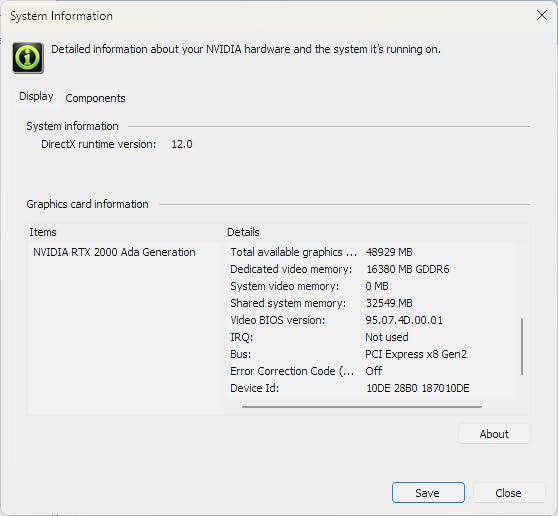Select the Display tab
Screen dimensions: 558x516
point(36,96)
